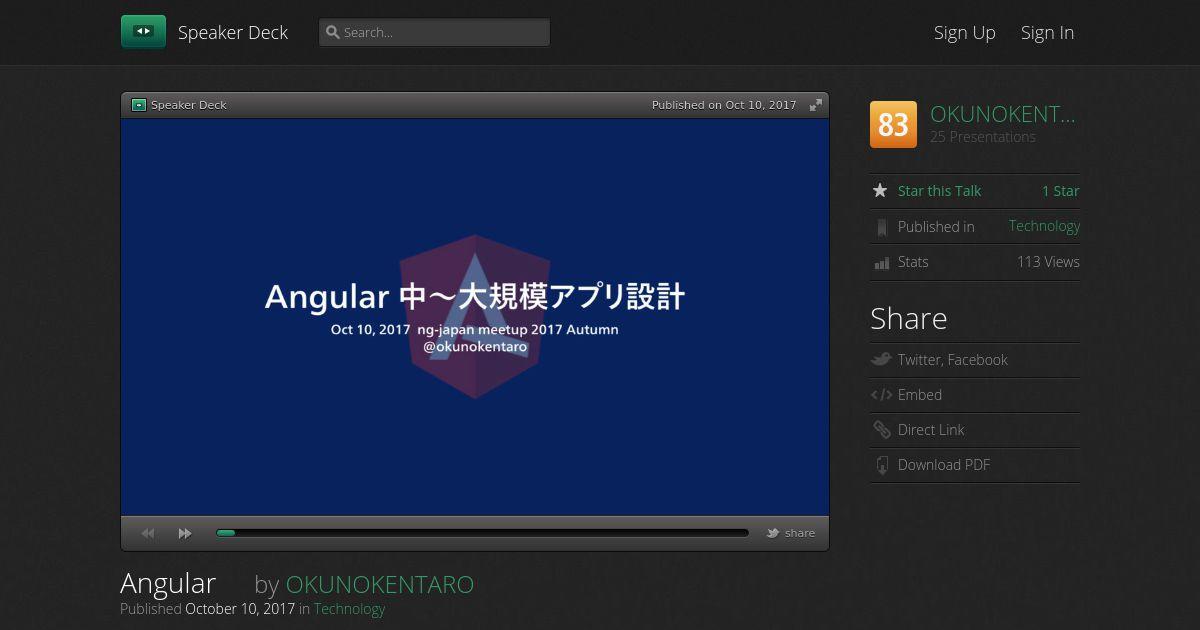Click the Embed code brackets icon
This screenshot has width=1200, height=630.
point(881,395)
